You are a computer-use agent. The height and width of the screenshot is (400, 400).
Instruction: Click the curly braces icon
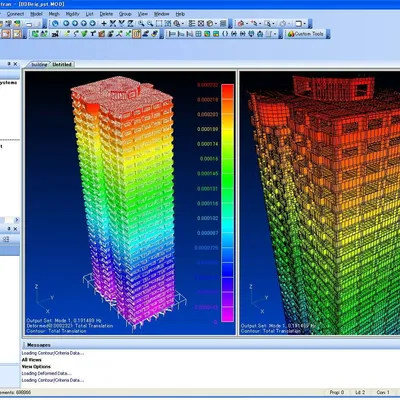(225, 34)
